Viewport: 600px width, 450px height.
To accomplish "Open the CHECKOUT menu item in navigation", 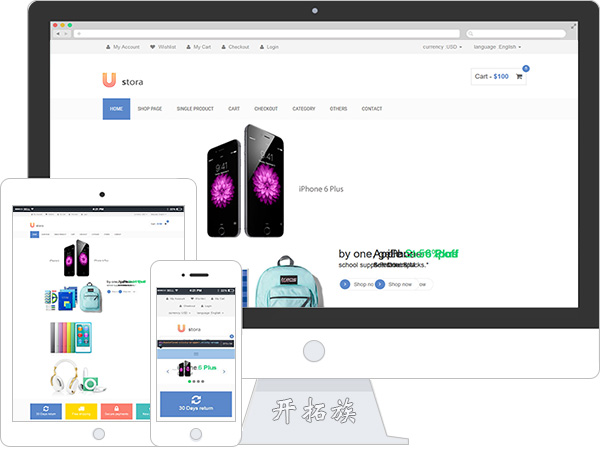I will point(266,109).
